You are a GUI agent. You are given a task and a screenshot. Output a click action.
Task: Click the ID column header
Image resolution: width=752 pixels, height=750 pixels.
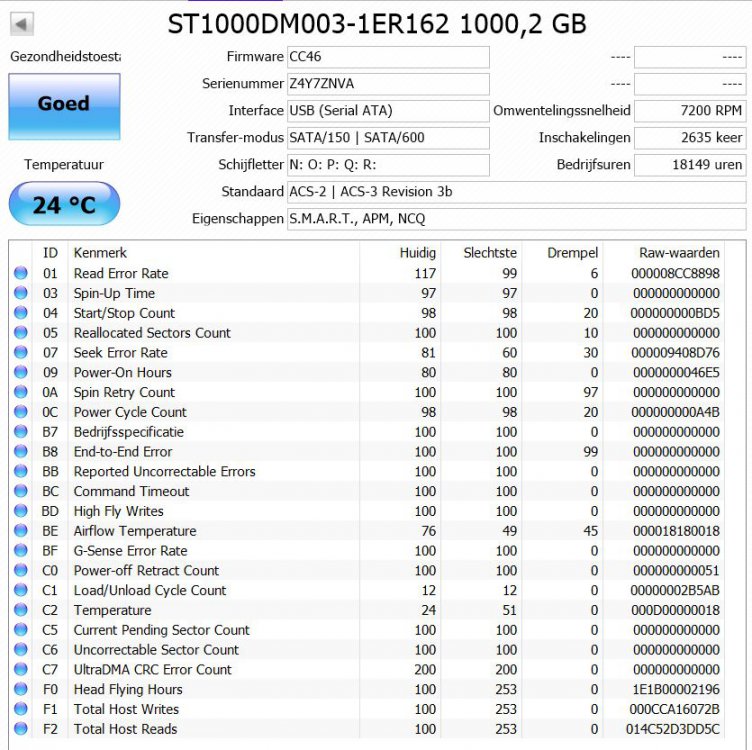50,253
